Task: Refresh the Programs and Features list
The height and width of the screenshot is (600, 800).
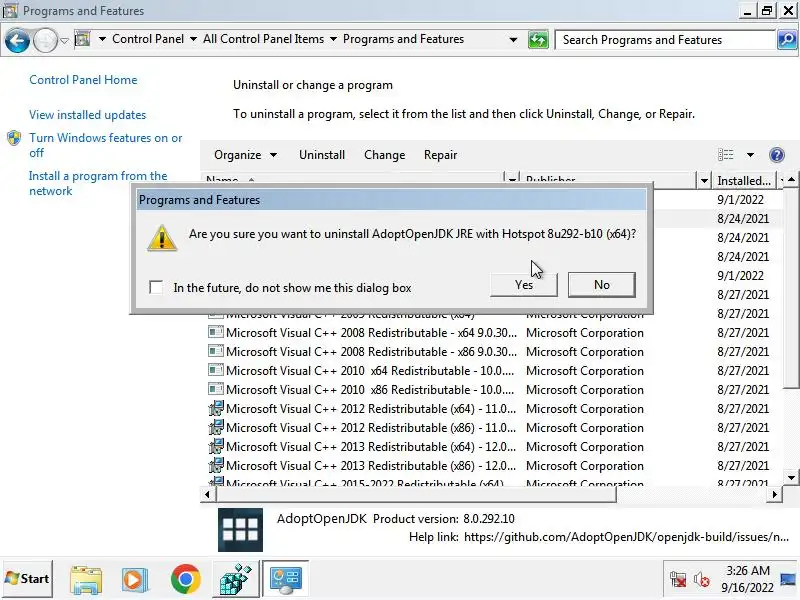Action: click(538, 40)
